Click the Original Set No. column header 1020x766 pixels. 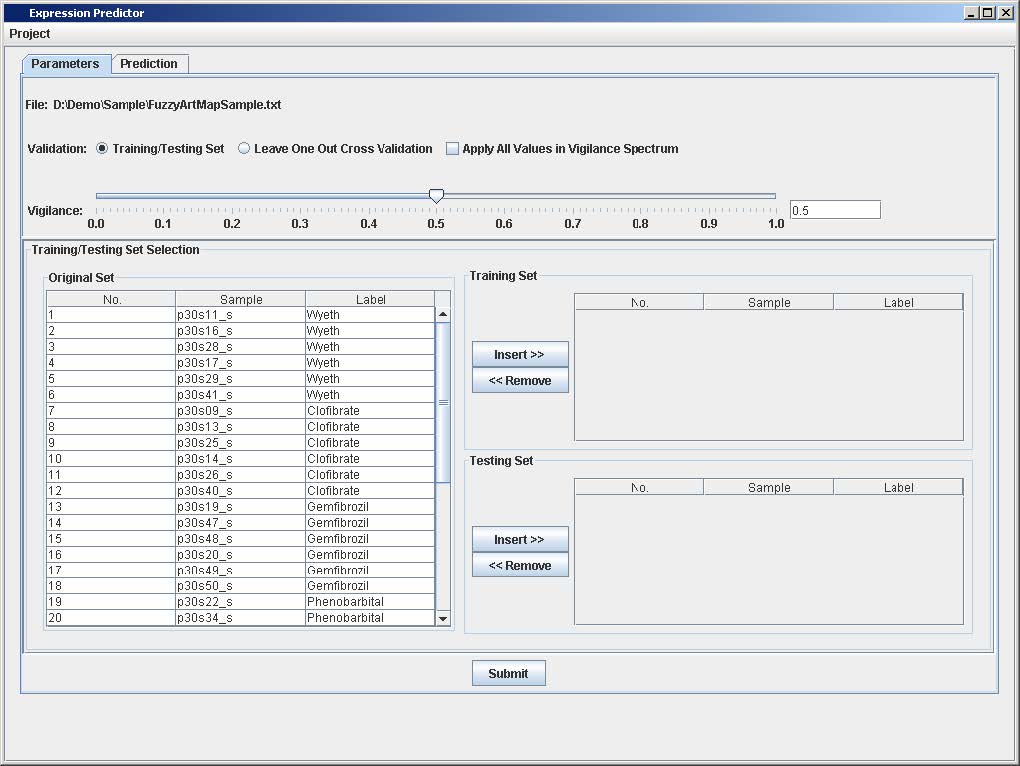(111, 299)
